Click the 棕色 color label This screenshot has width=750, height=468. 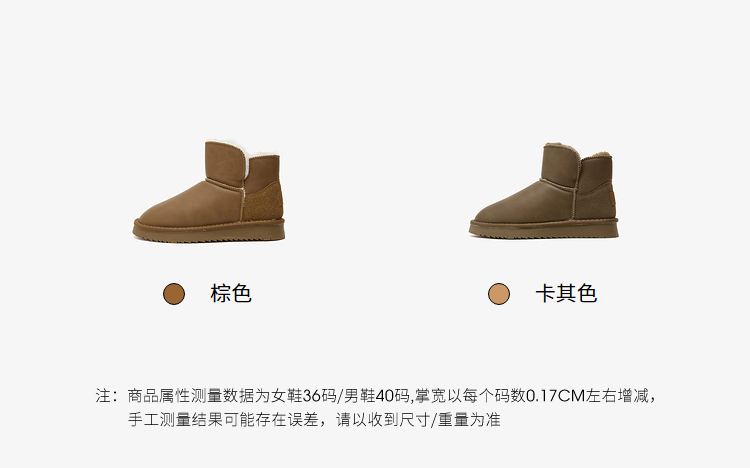[231, 293]
